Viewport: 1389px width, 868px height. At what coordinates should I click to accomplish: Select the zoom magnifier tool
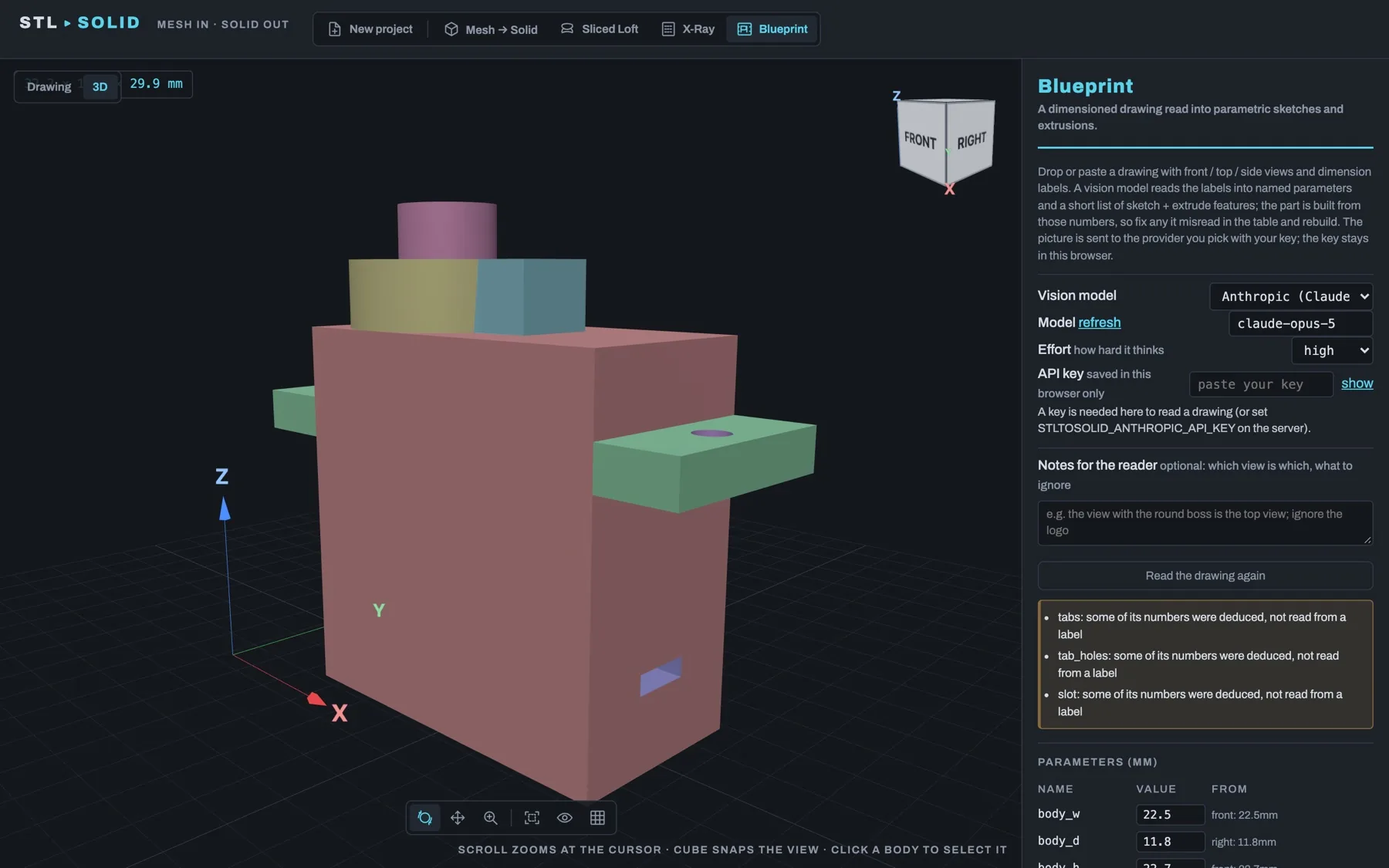coord(491,818)
